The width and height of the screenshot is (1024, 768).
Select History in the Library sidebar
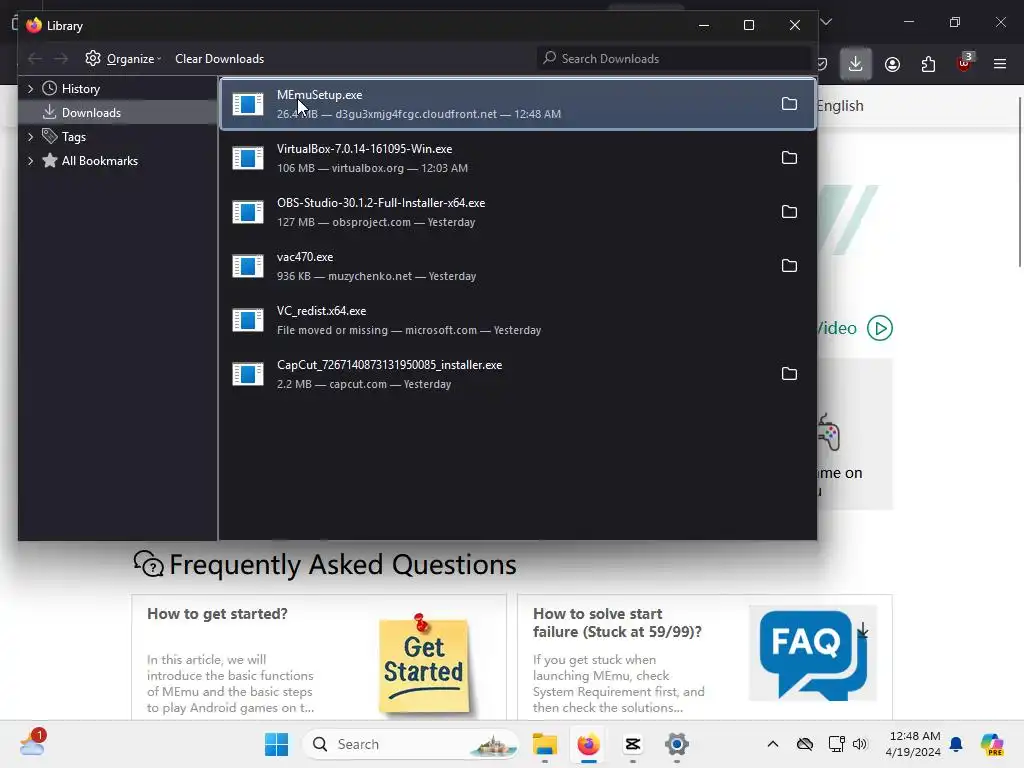(x=81, y=88)
